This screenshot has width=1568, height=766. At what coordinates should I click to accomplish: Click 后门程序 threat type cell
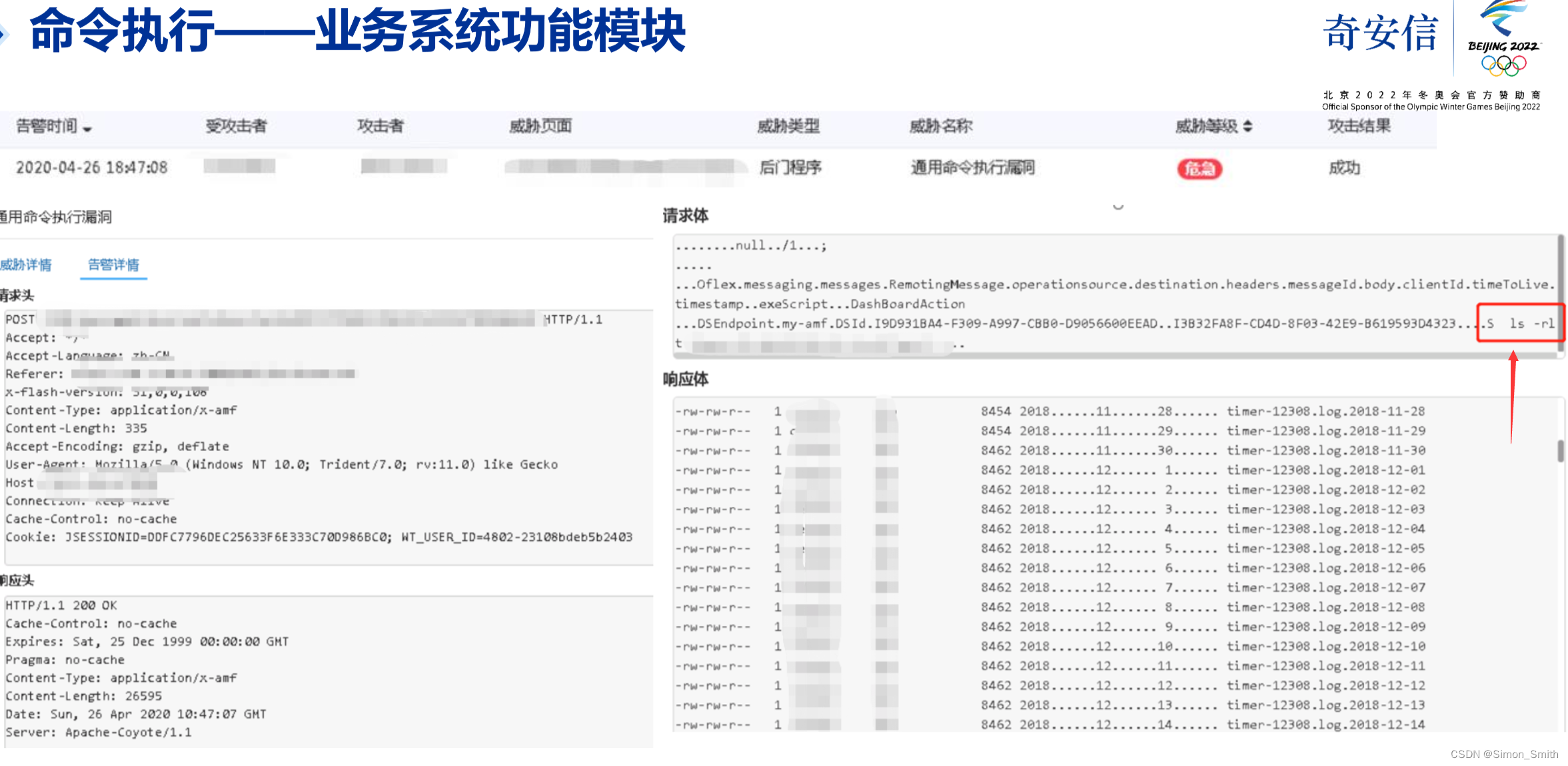pos(790,167)
